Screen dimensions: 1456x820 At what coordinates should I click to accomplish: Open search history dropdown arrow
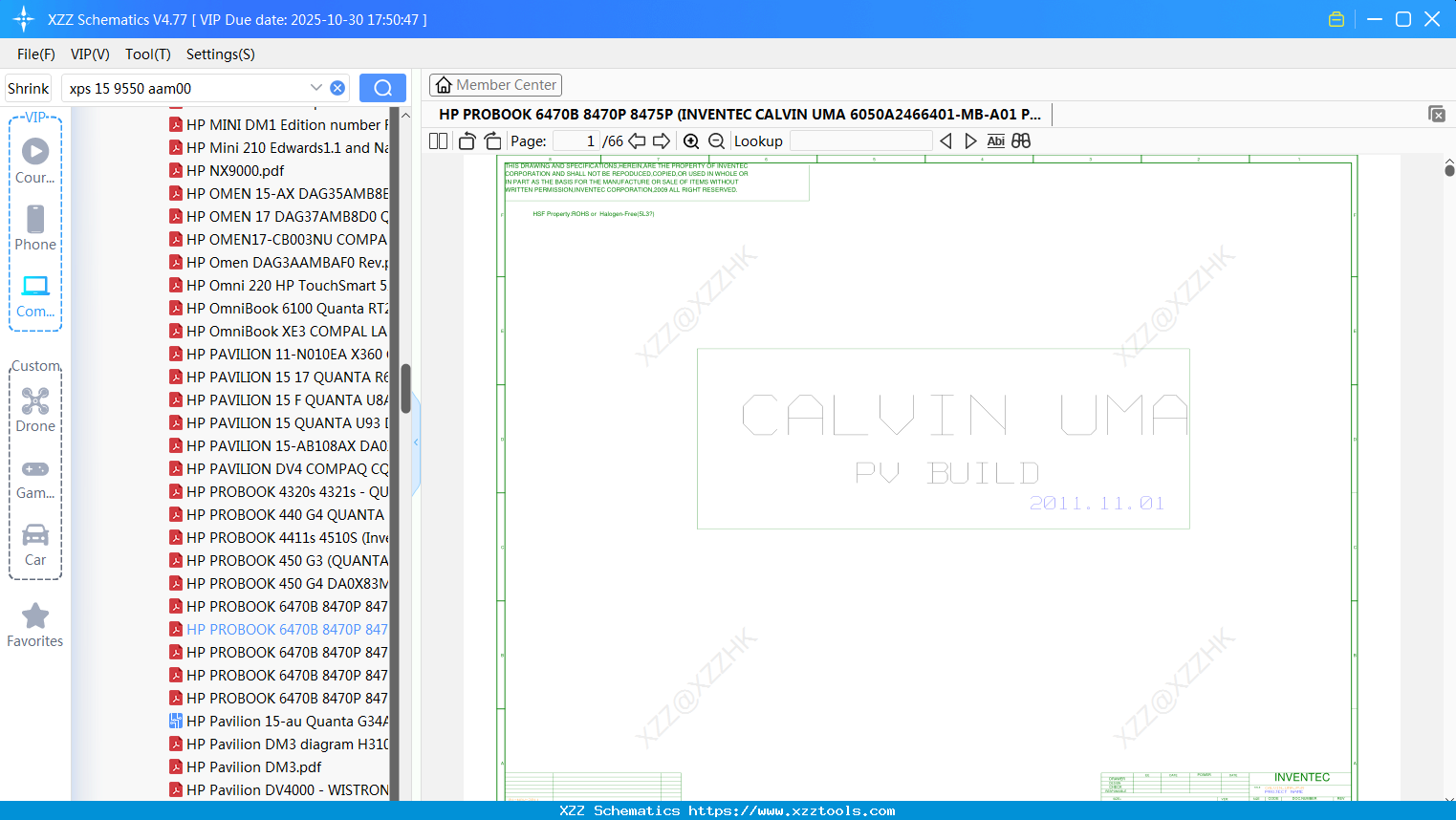coord(316,88)
